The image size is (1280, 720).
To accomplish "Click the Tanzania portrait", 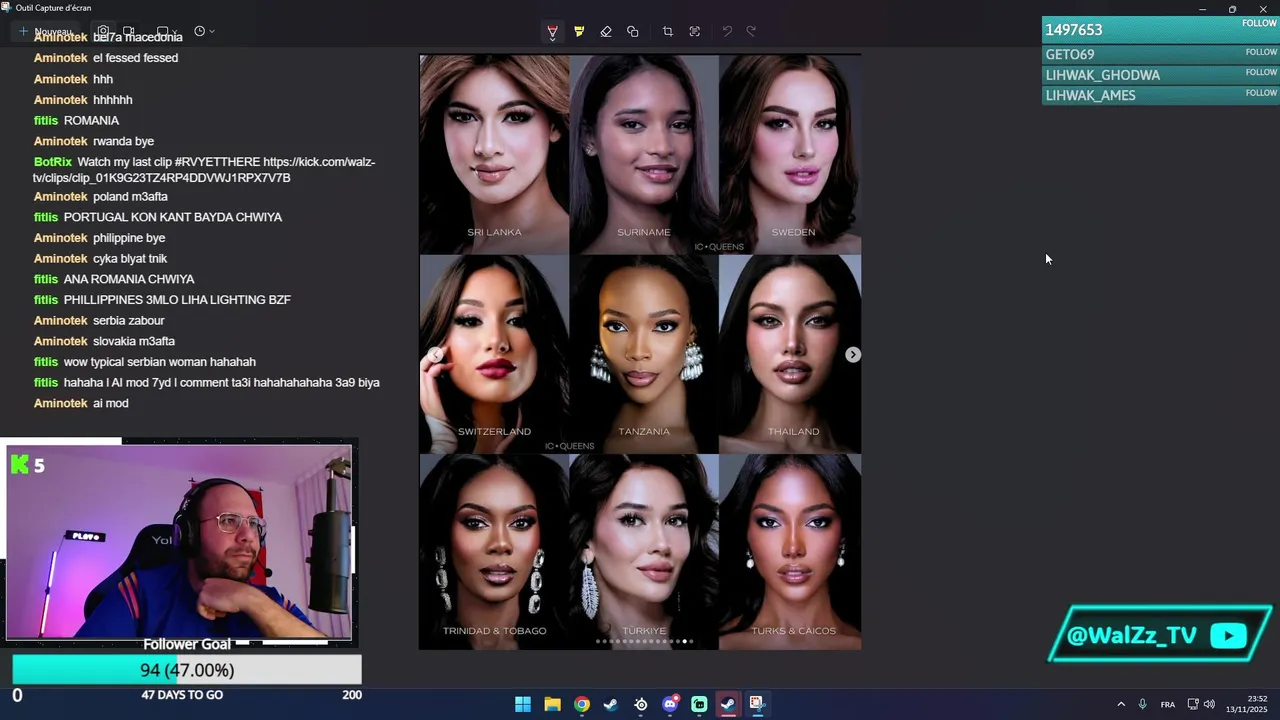I will coord(644,354).
